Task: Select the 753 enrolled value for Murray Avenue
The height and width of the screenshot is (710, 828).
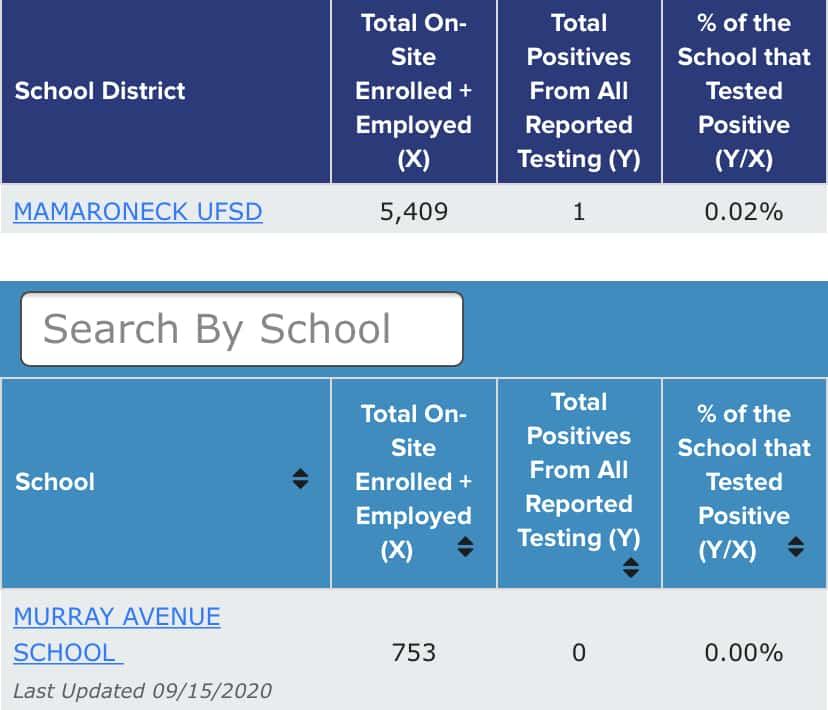Action: tap(413, 653)
